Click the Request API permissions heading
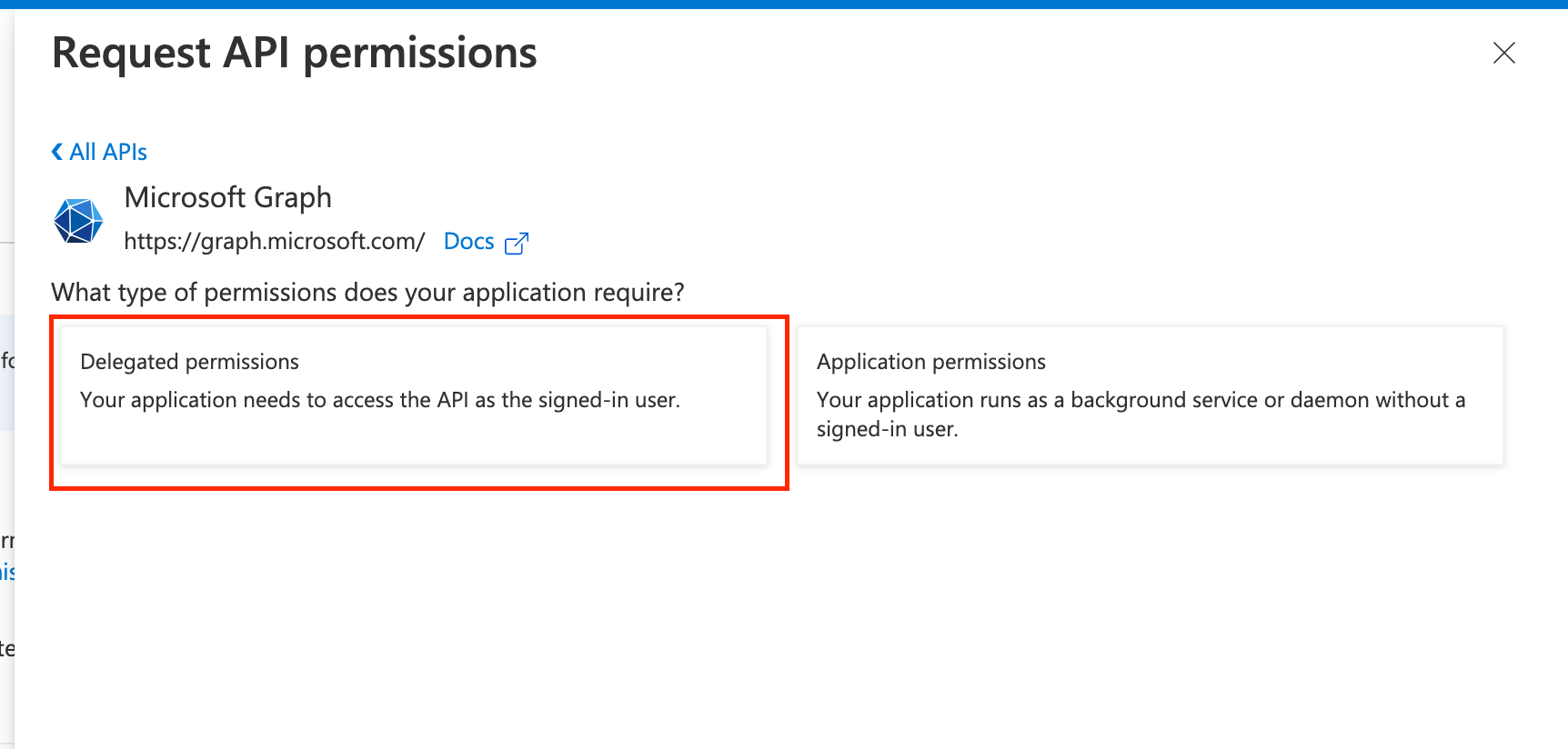The image size is (1568, 749). (295, 53)
